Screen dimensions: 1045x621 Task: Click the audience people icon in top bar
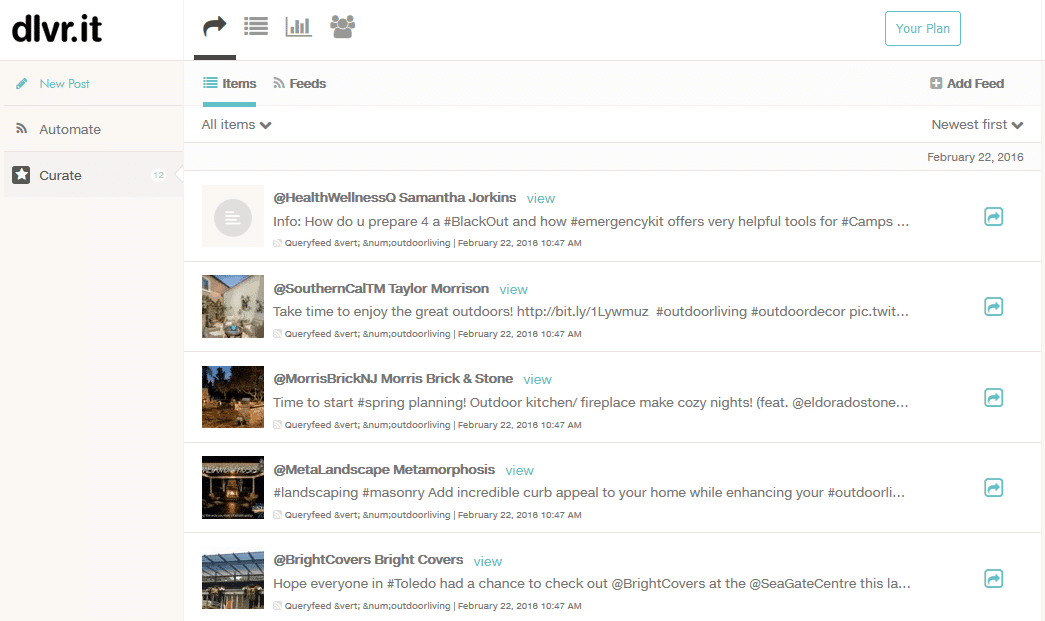[x=342, y=27]
